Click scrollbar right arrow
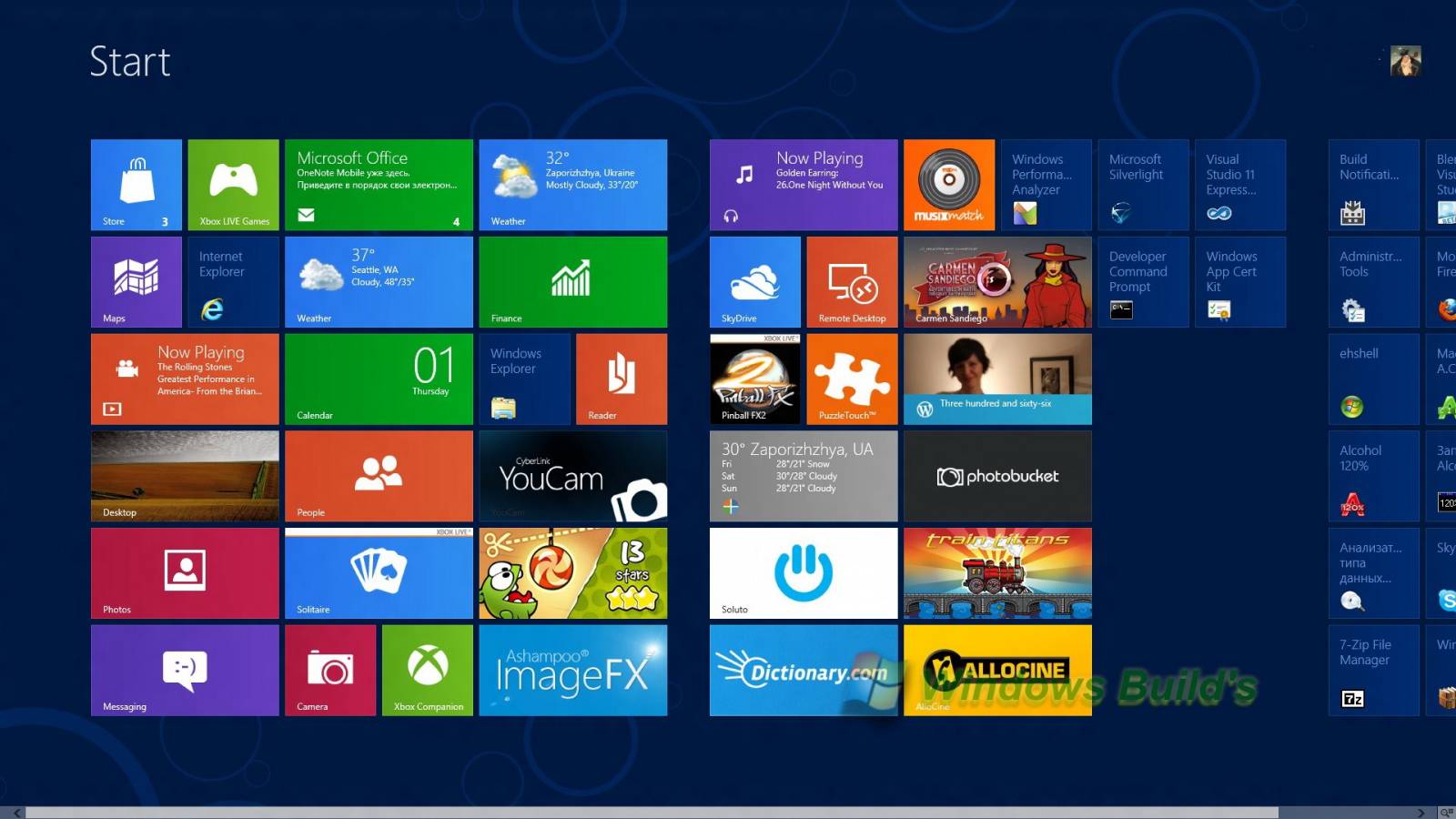The image size is (1456, 819). pyautogui.click(x=1421, y=813)
